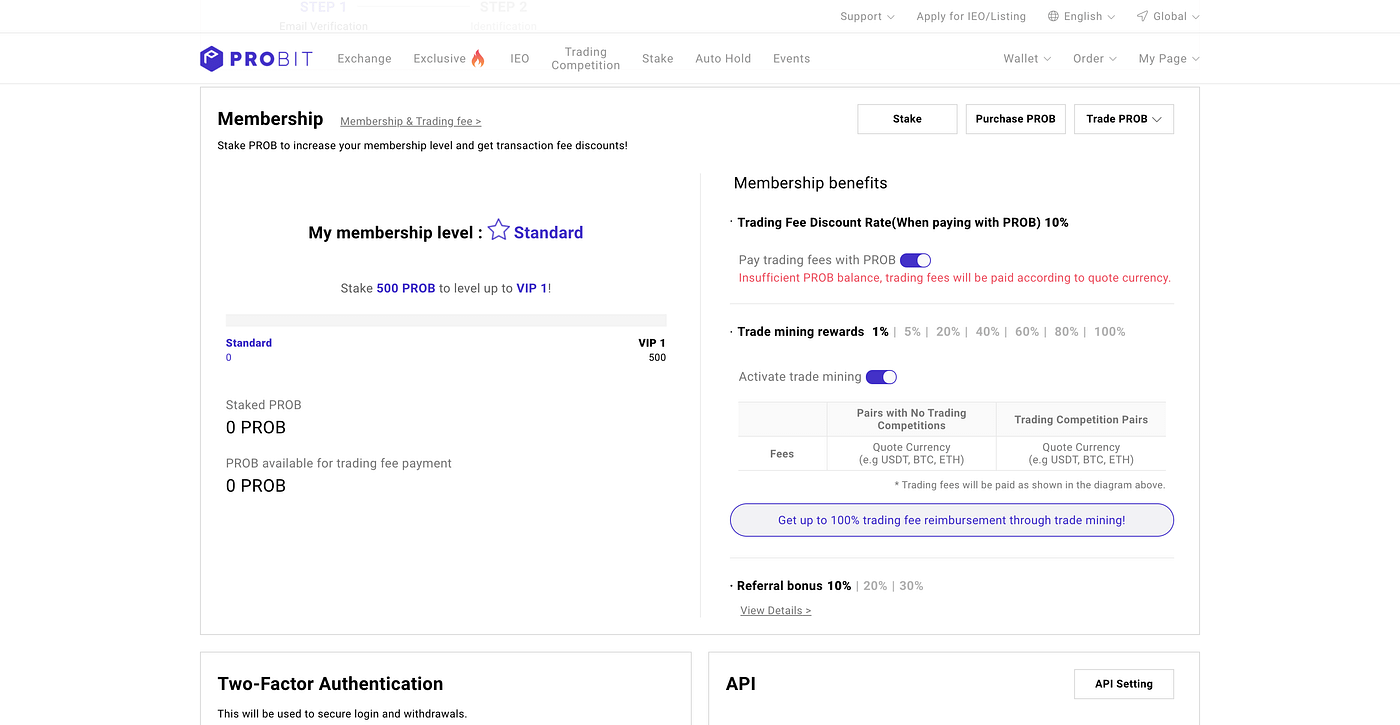Click the 100% trade mining reward tier
The height and width of the screenshot is (725, 1400).
pos(1110,332)
